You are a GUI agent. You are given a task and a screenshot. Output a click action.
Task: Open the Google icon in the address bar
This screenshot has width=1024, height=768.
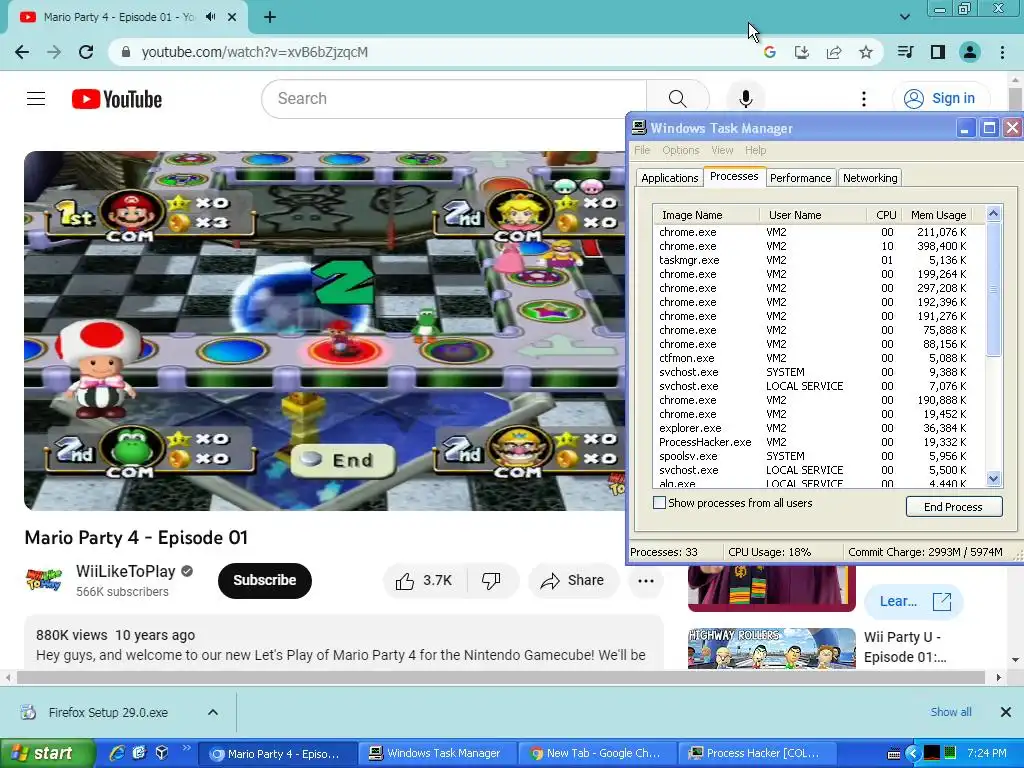tap(769, 52)
